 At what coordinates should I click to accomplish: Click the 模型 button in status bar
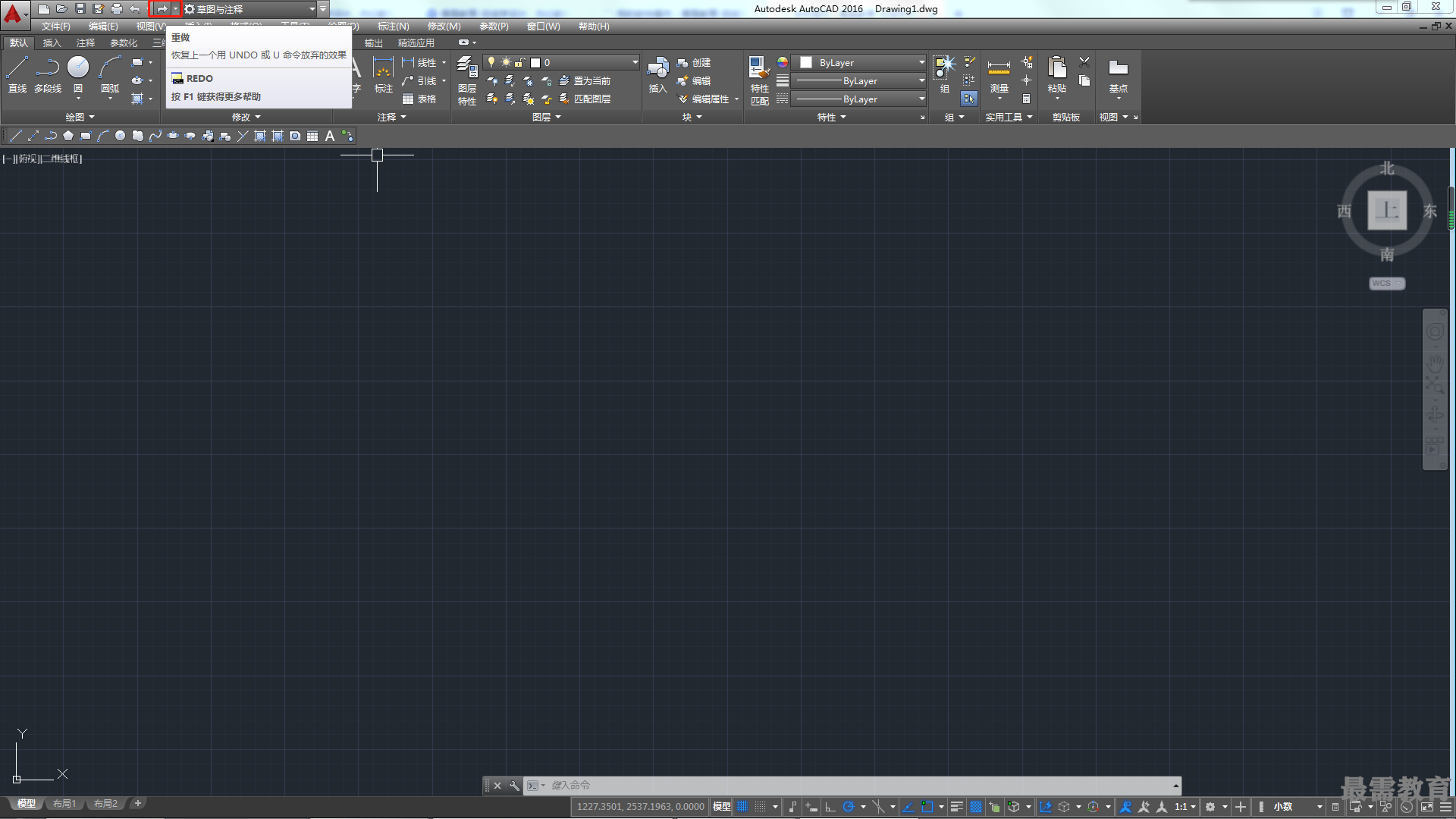(x=721, y=807)
